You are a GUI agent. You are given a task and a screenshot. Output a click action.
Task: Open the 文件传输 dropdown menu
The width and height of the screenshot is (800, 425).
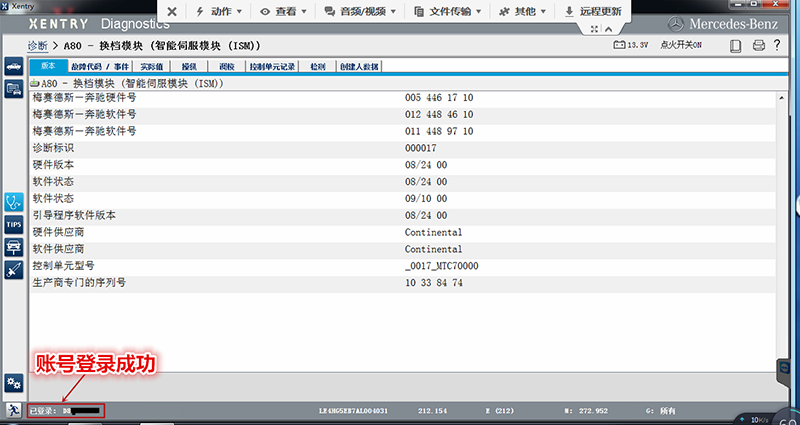coord(447,11)
